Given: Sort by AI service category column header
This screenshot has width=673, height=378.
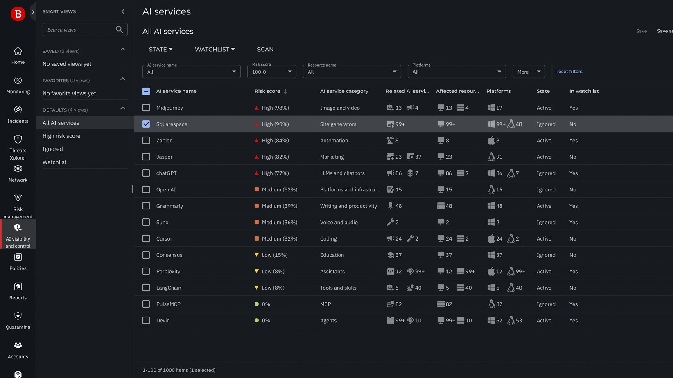Looking at the screenshot, I should coord(344,91).
